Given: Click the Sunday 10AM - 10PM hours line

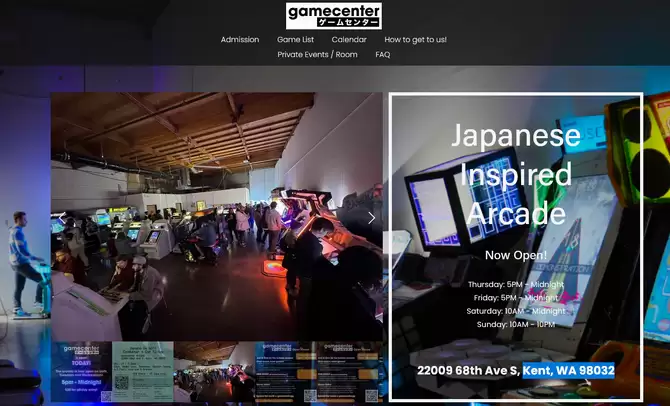Looking at the screenshot, I should pos(515,324).
